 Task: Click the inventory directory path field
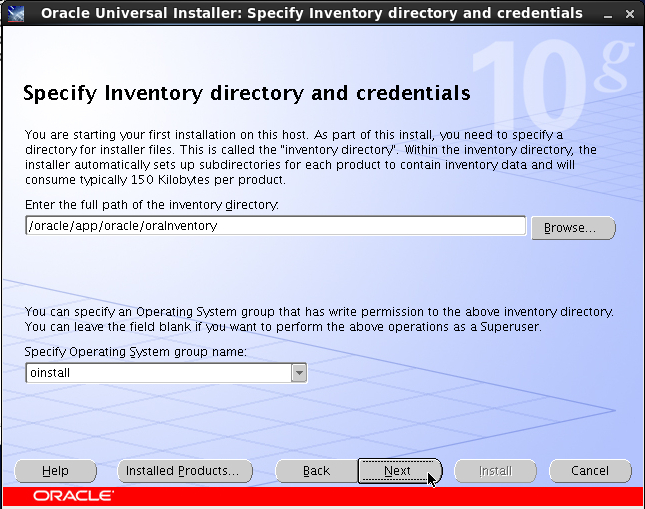(x=276, y=226)
